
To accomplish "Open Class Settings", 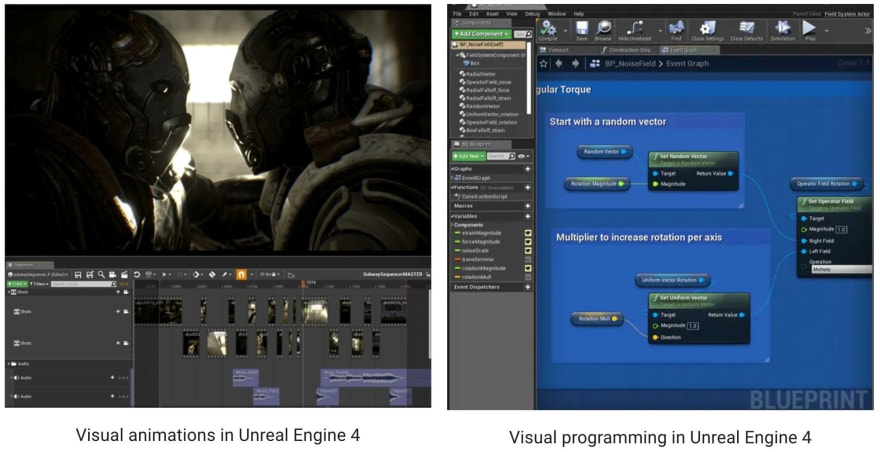I will 707,30.
